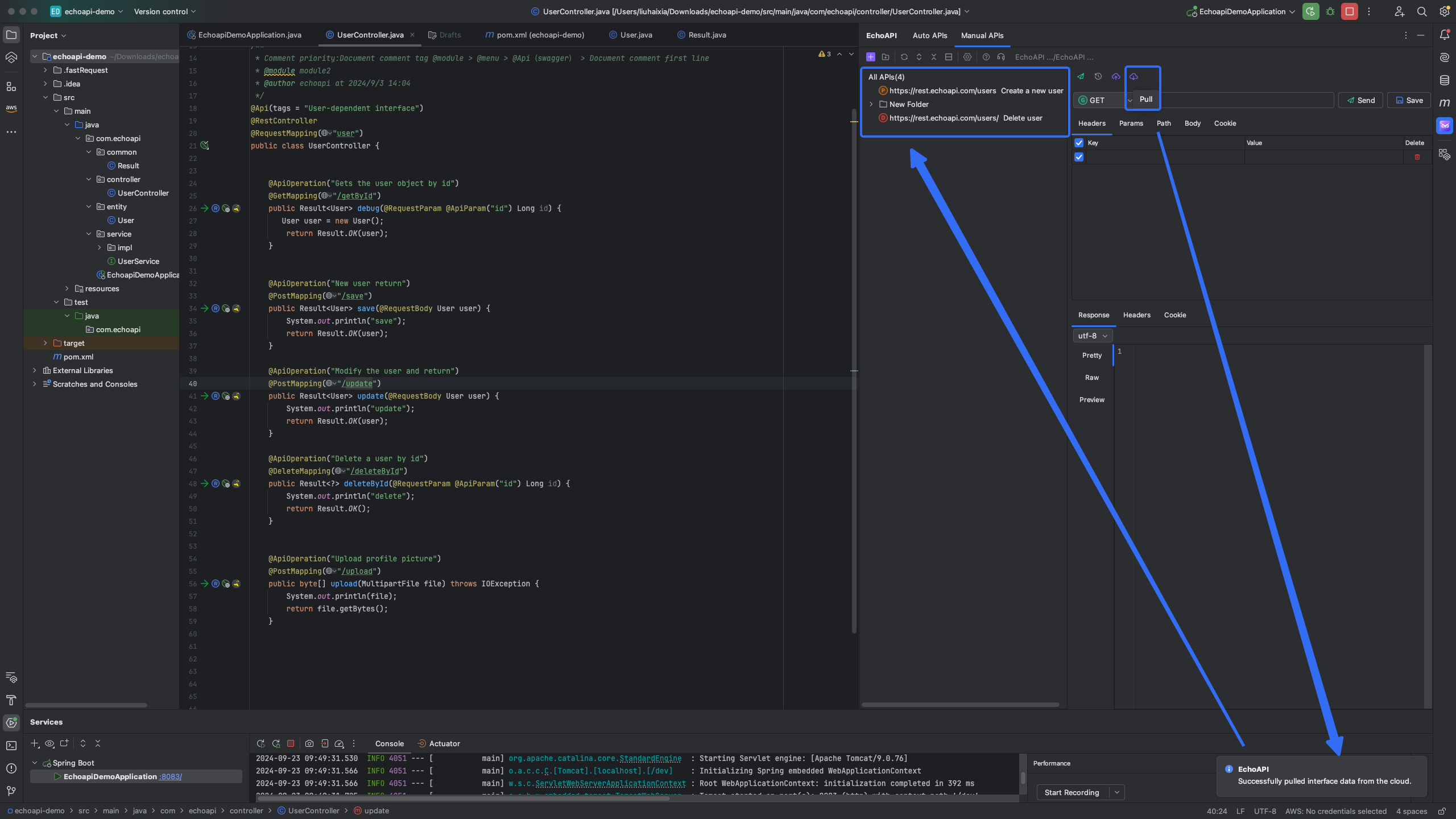Viewport: 1456px width, 819px height.
Task: Expand the .fastRequest folder
Action: pos(45,70)
